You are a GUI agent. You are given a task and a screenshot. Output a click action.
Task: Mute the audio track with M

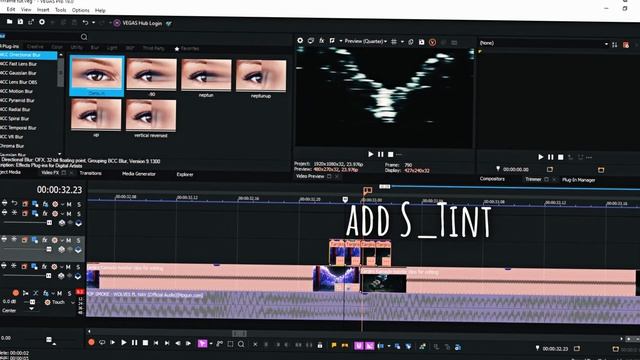[60, 293]
